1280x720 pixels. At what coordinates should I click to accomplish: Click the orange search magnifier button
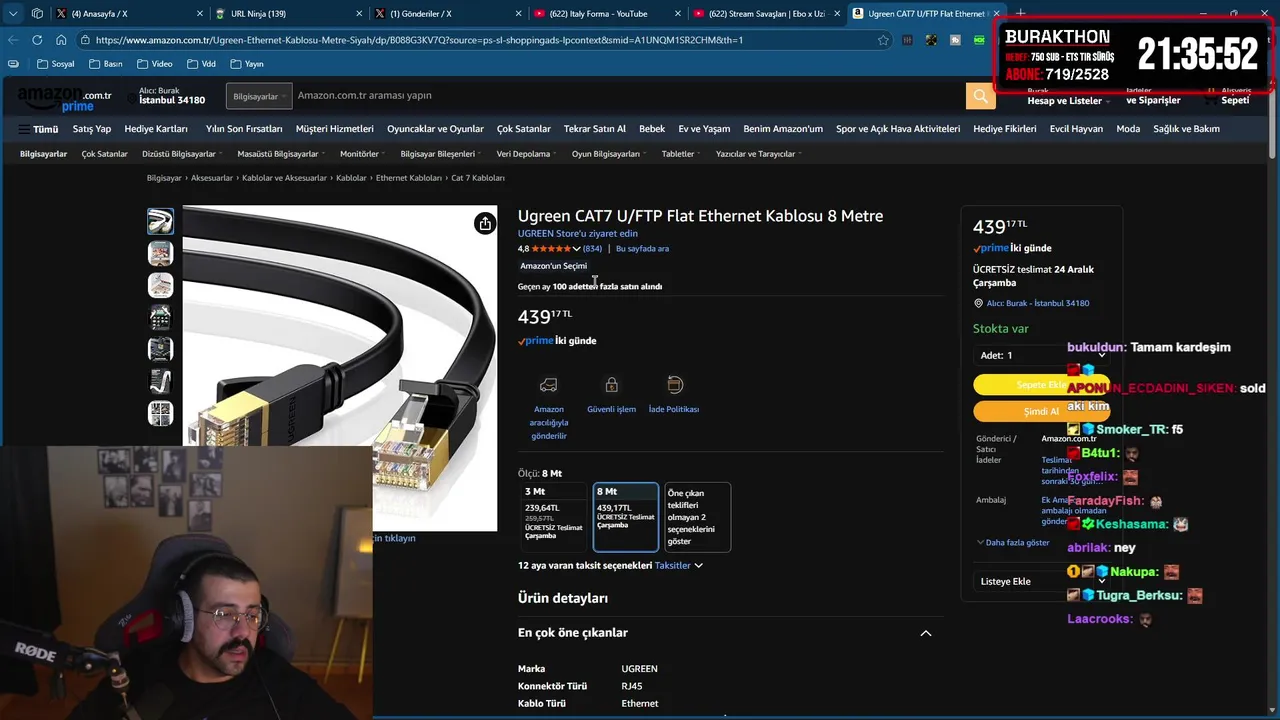pyautogui.click(x=980, y=96)
